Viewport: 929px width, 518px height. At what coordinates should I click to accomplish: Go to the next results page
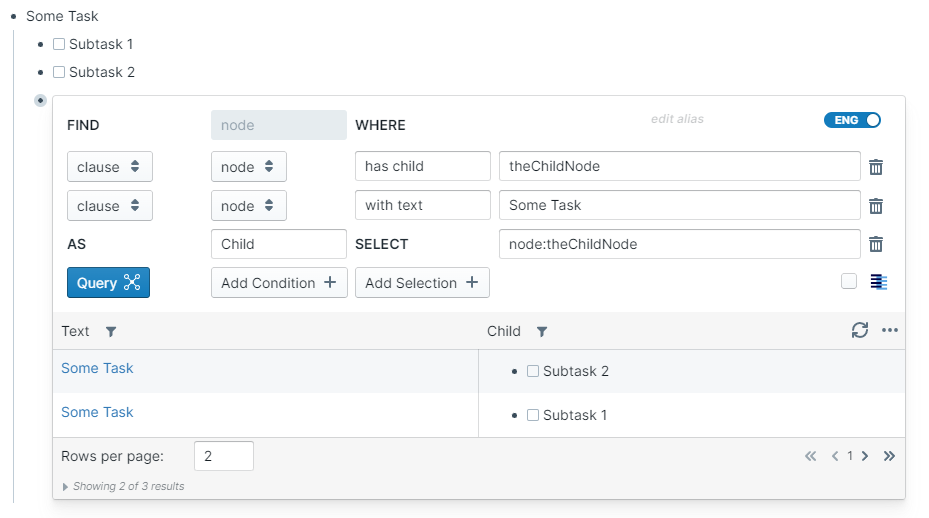coord(865,456)
